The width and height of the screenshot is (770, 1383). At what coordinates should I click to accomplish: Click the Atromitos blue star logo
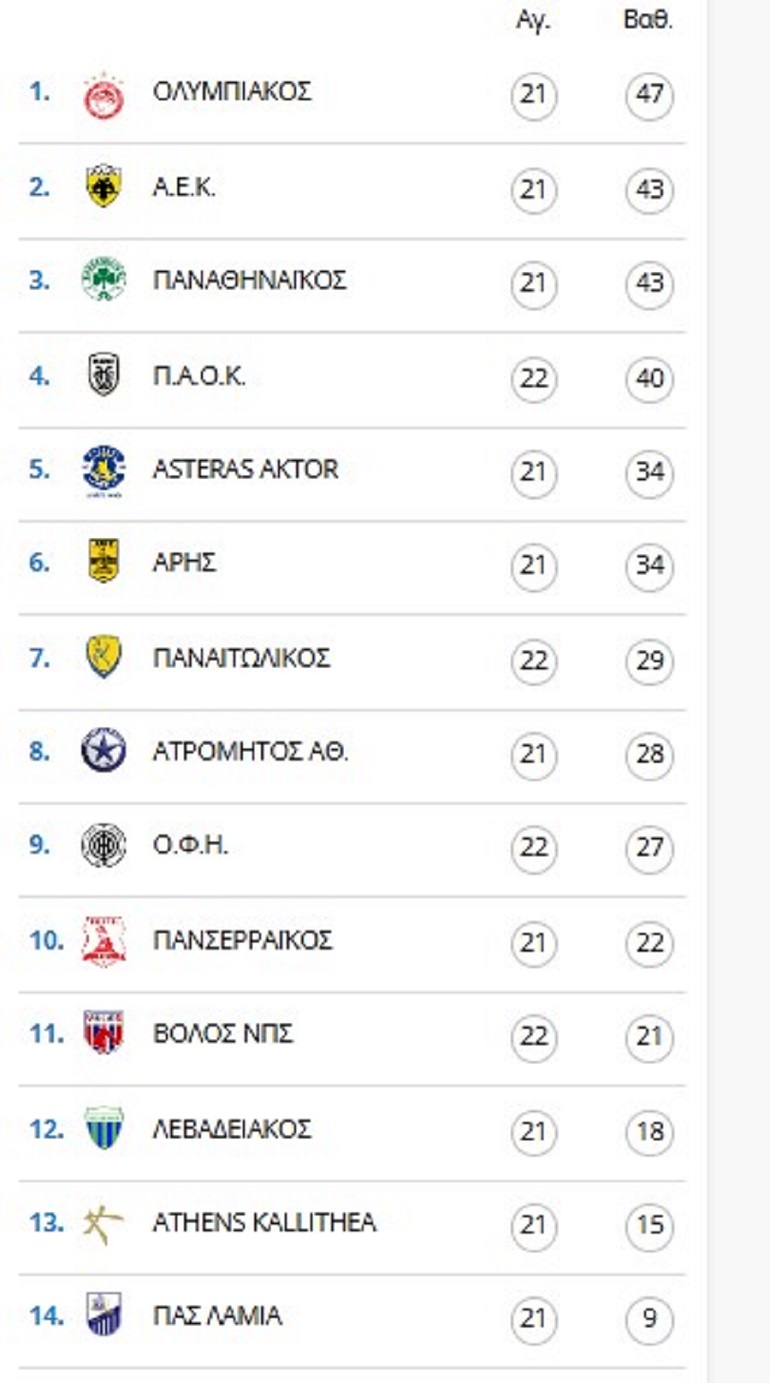coord(103,751)
